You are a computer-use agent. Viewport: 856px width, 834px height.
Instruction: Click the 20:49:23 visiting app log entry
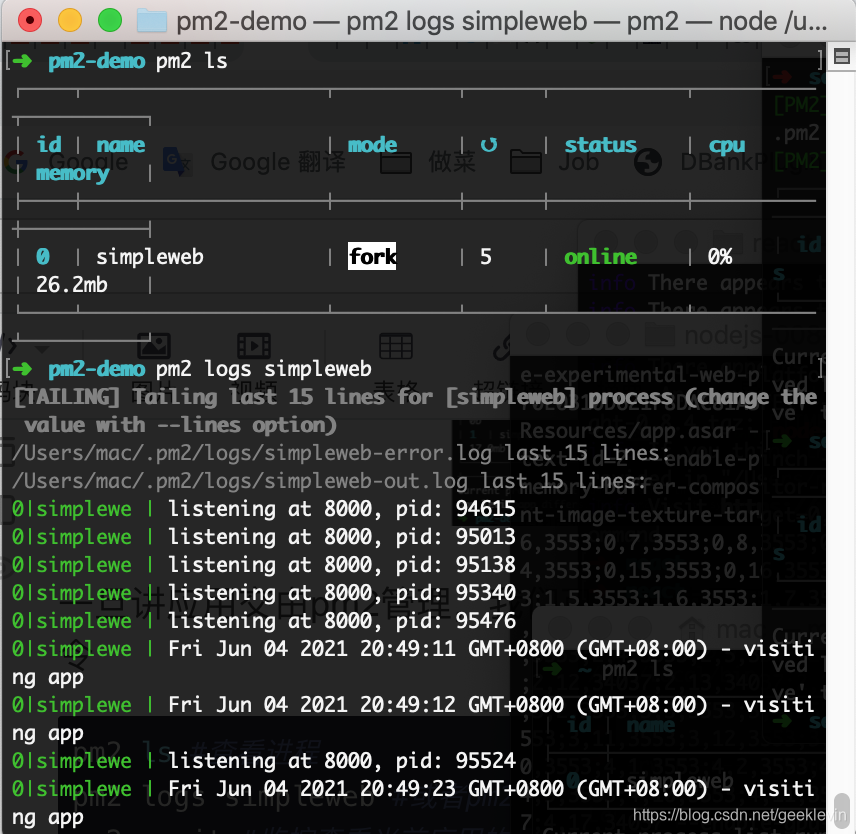(x=413, y=802)
